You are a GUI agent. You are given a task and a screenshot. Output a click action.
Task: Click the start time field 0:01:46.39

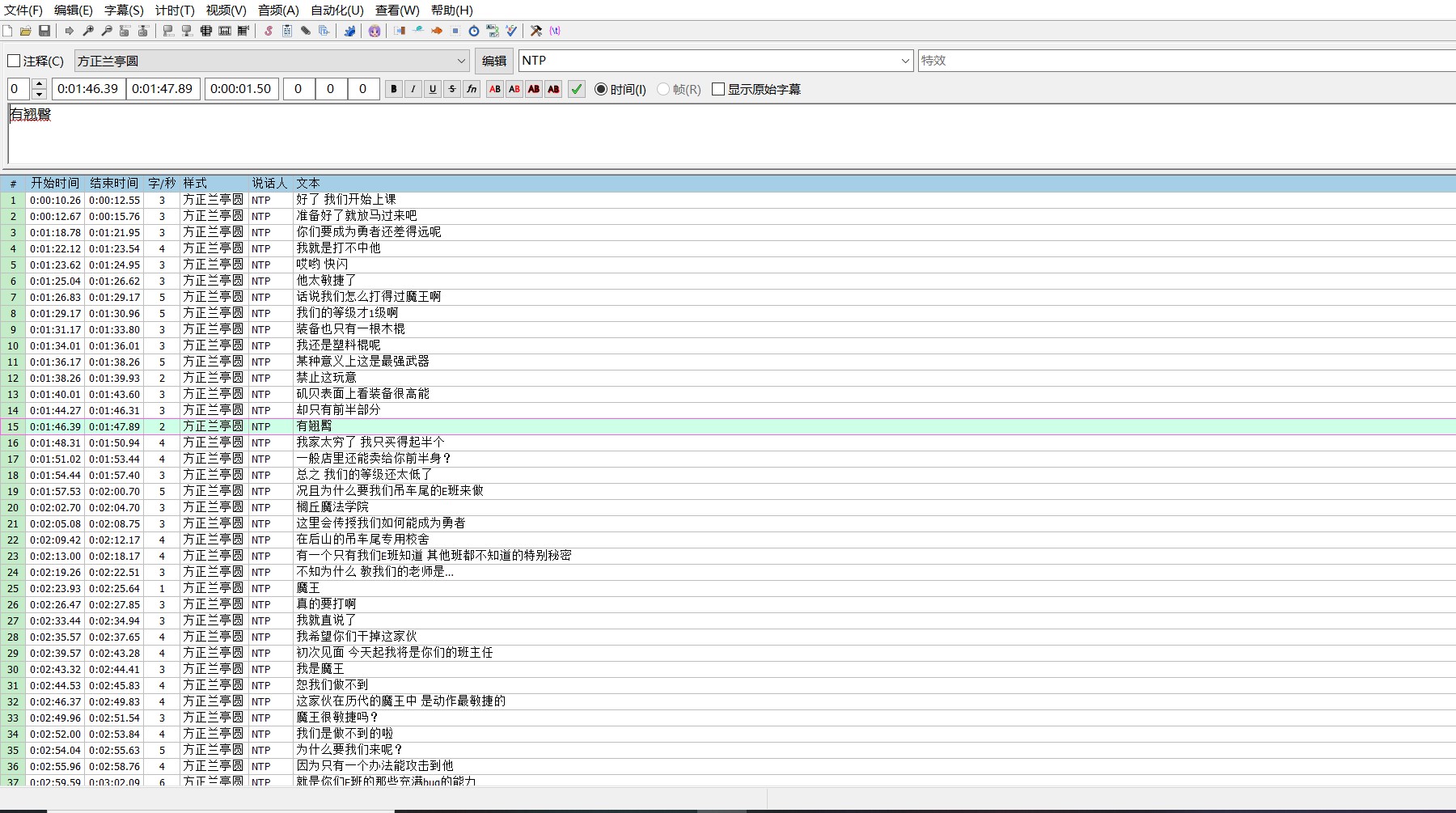click(88, 89)
